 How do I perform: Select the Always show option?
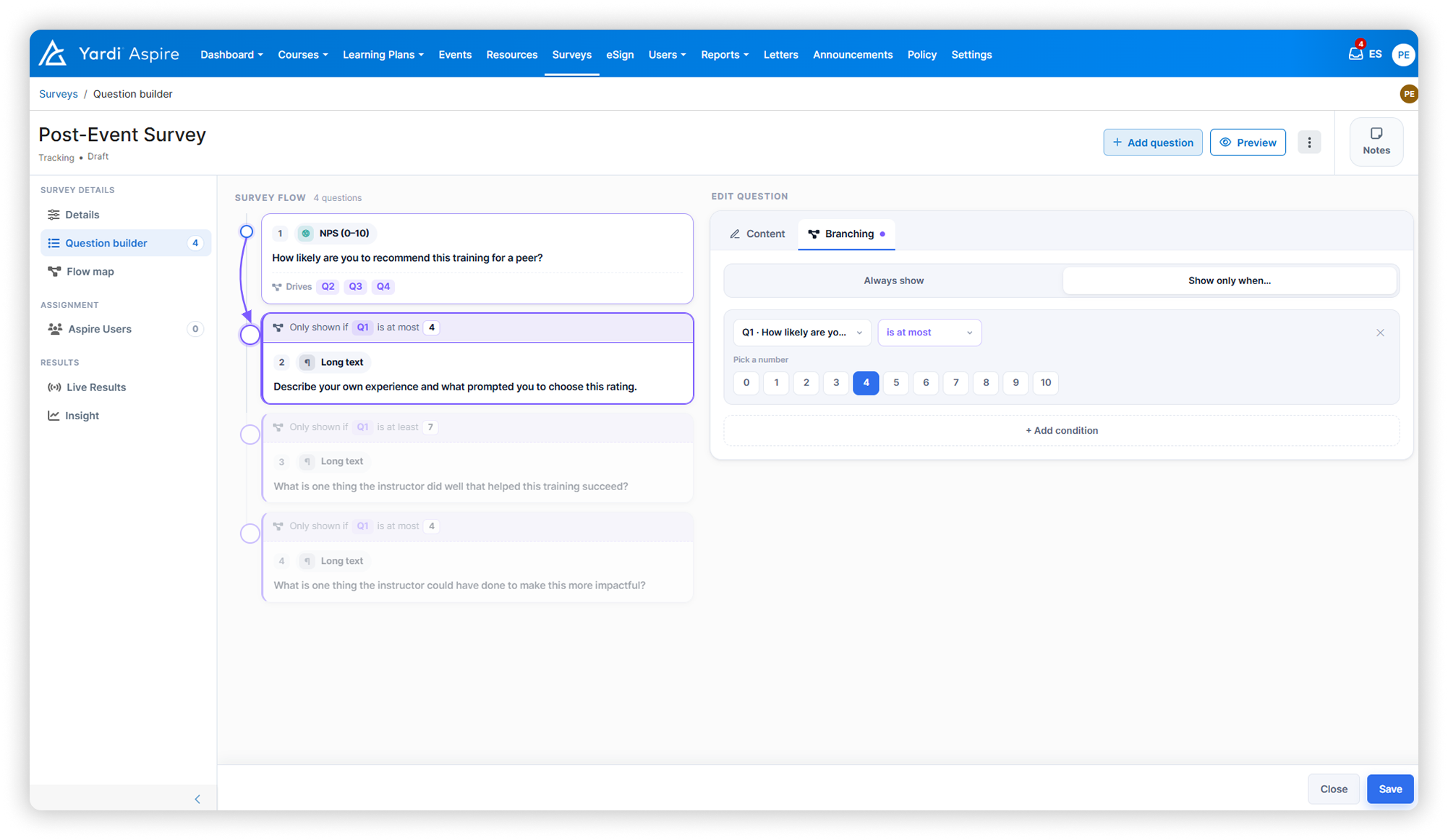point(893,280)
